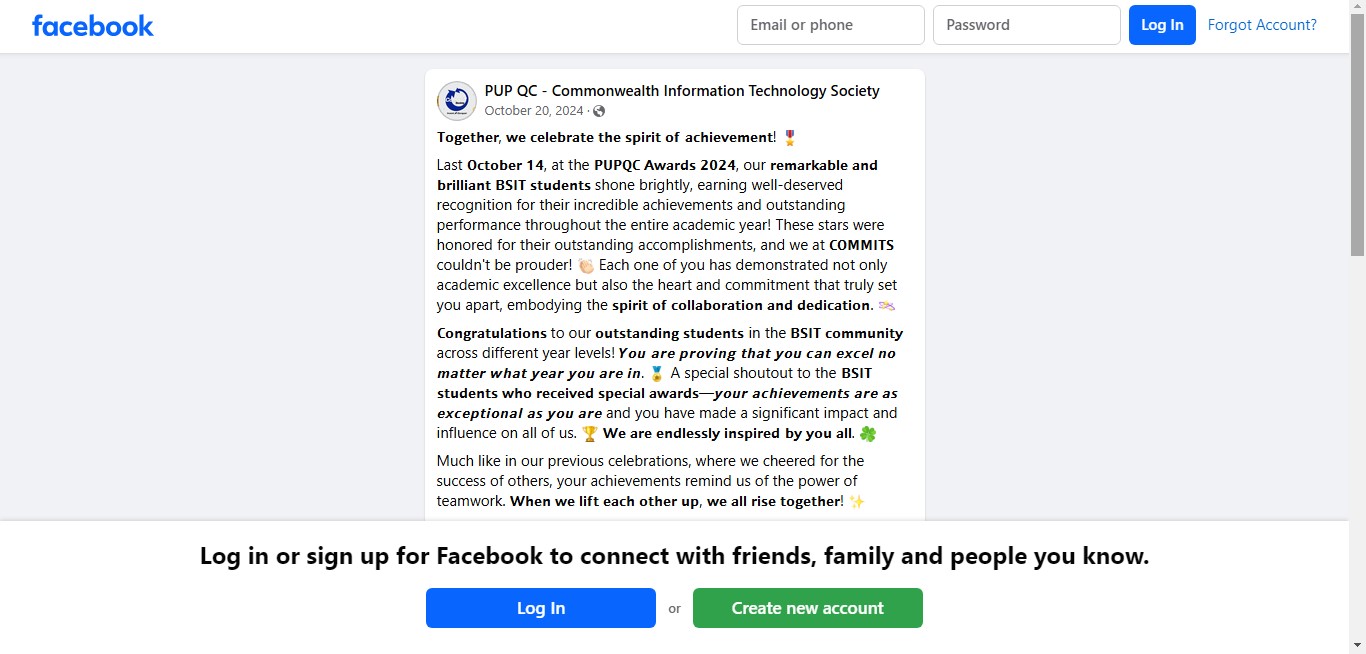Image resolution: width=1366 pixels, height=654 pixels.
Task: Click the scrollbar down arrow
Action: [x=1357, y=645]
